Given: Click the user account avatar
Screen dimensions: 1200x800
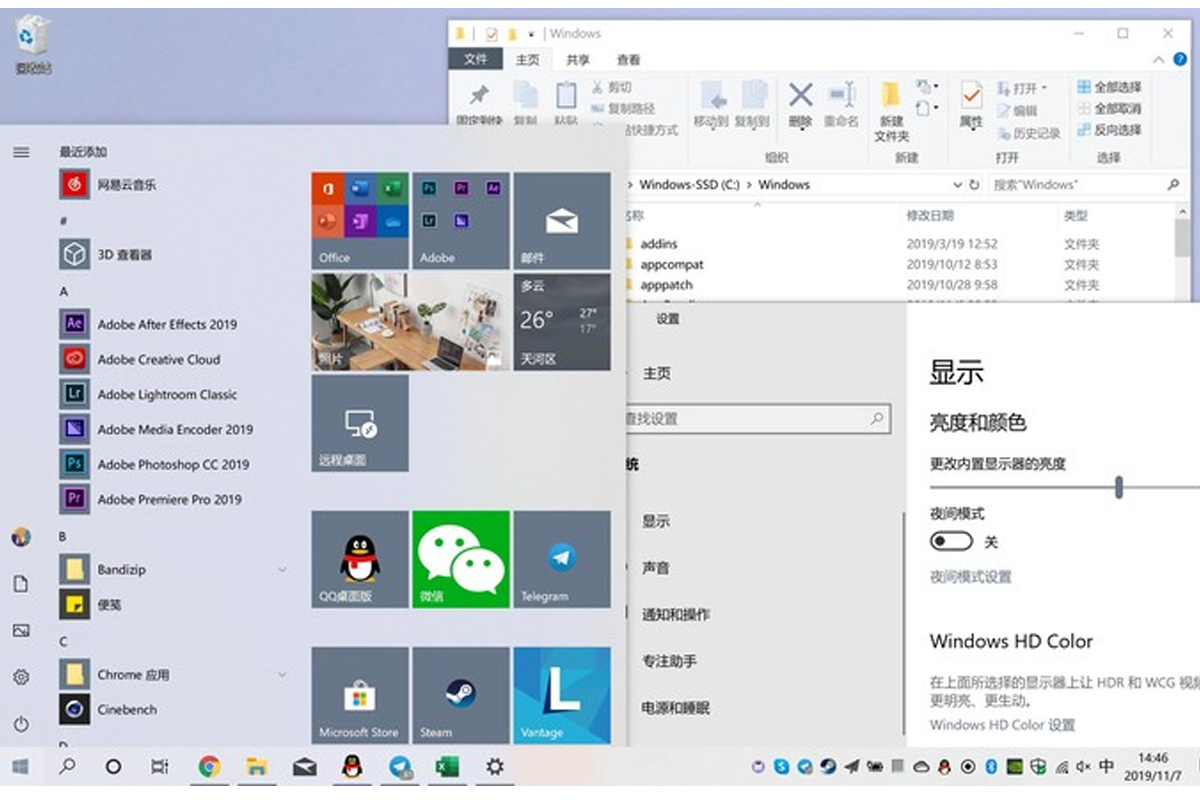Looking at the screenshot, I should click(x=21, y=537).
